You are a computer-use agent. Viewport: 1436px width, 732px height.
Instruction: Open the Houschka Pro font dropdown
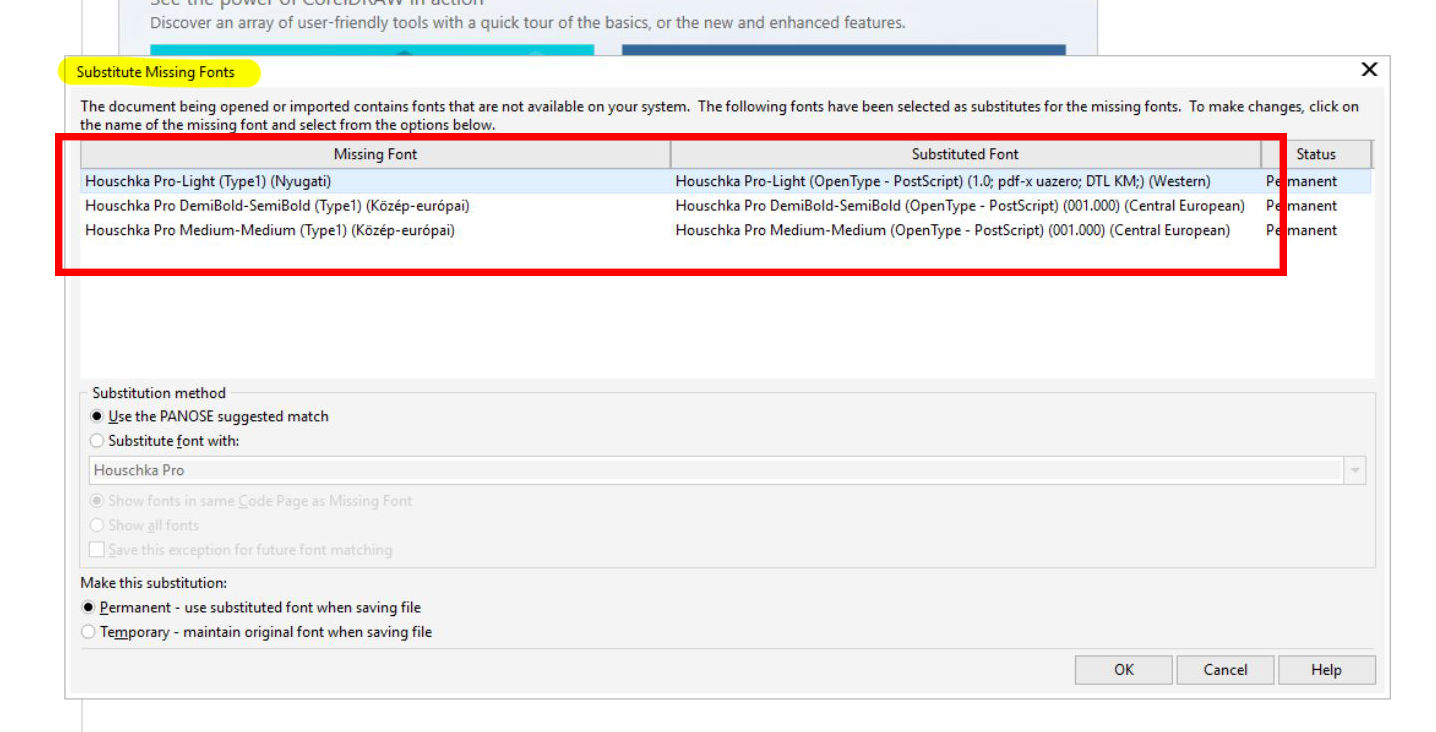coord(1355,470)
